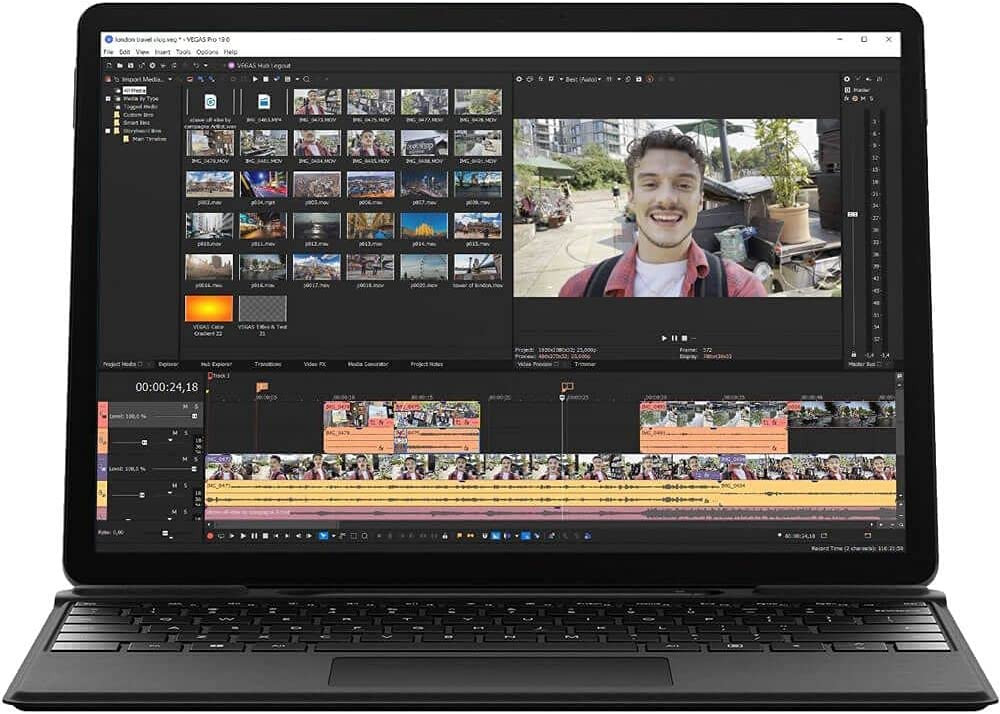Stop the video in the preview window
This screenshot has height=714, width=1000.
(684, 338)
